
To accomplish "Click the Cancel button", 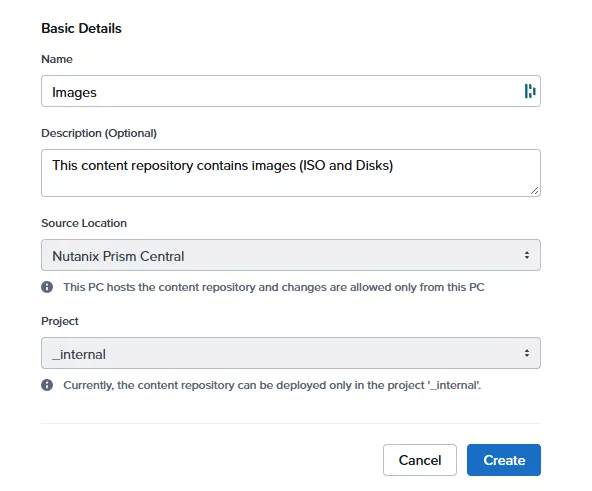I will (420, 460).
